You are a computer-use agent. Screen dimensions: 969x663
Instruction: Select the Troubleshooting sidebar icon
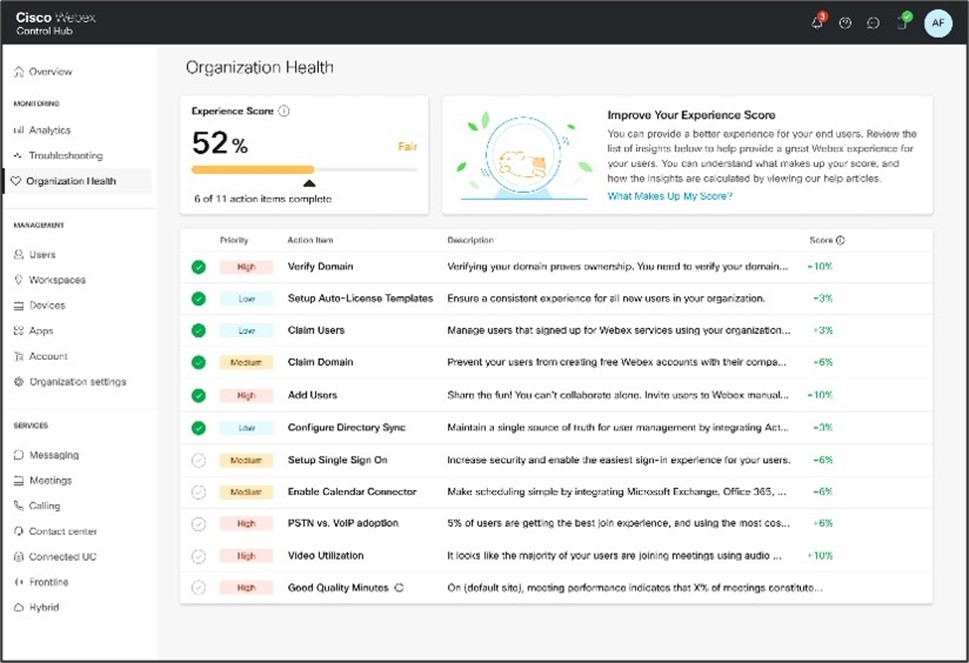(x=22, y=155)
